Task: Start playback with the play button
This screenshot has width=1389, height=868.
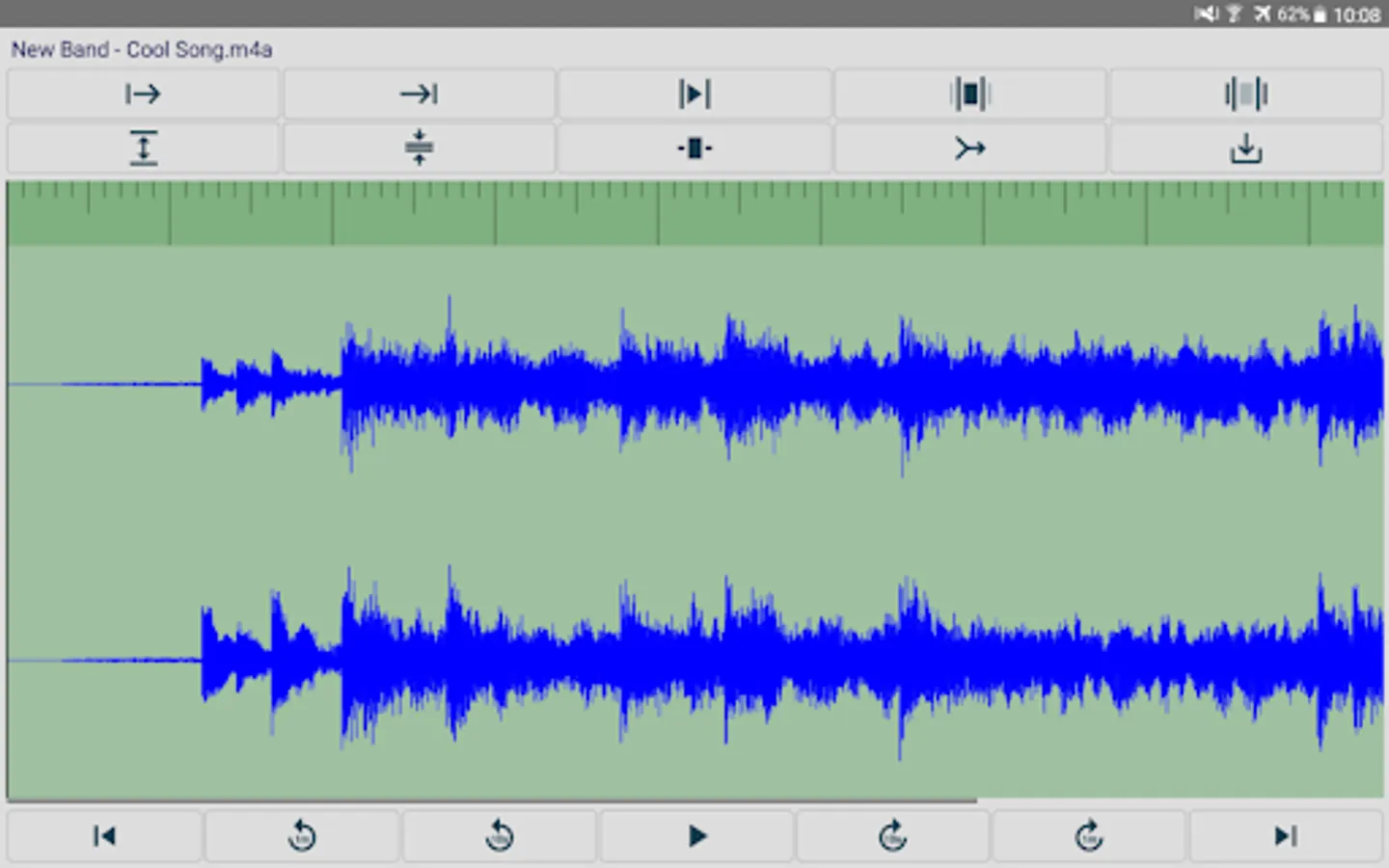Action: [696, 835]
